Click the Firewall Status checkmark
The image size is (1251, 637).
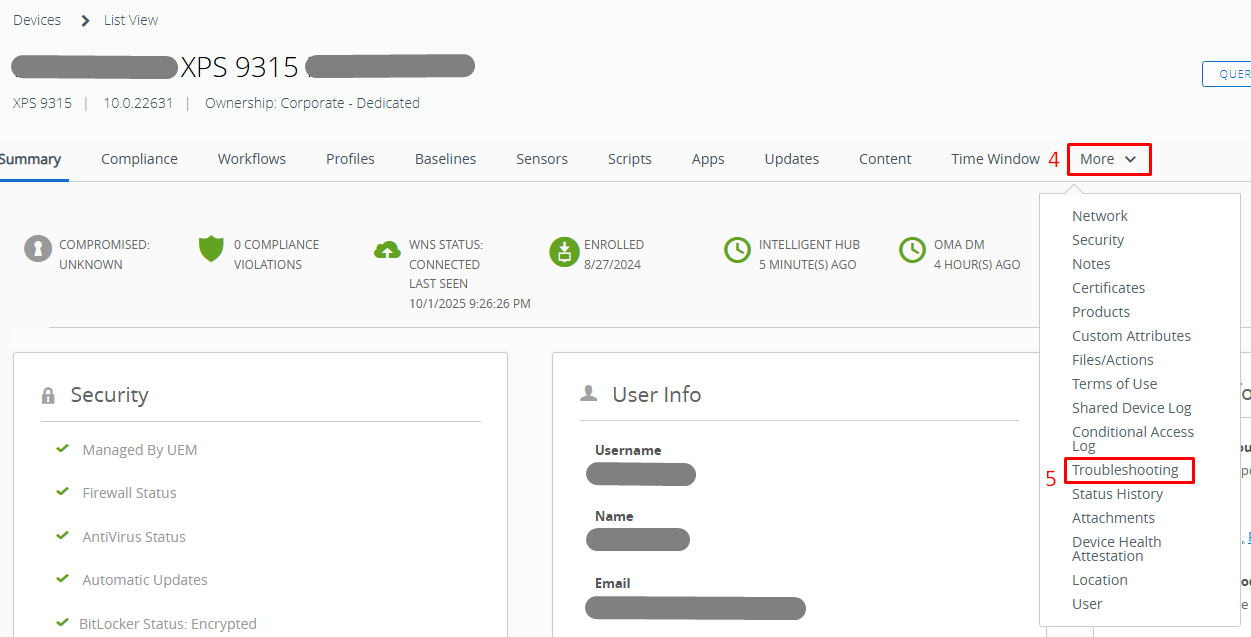tap(62, 492)
